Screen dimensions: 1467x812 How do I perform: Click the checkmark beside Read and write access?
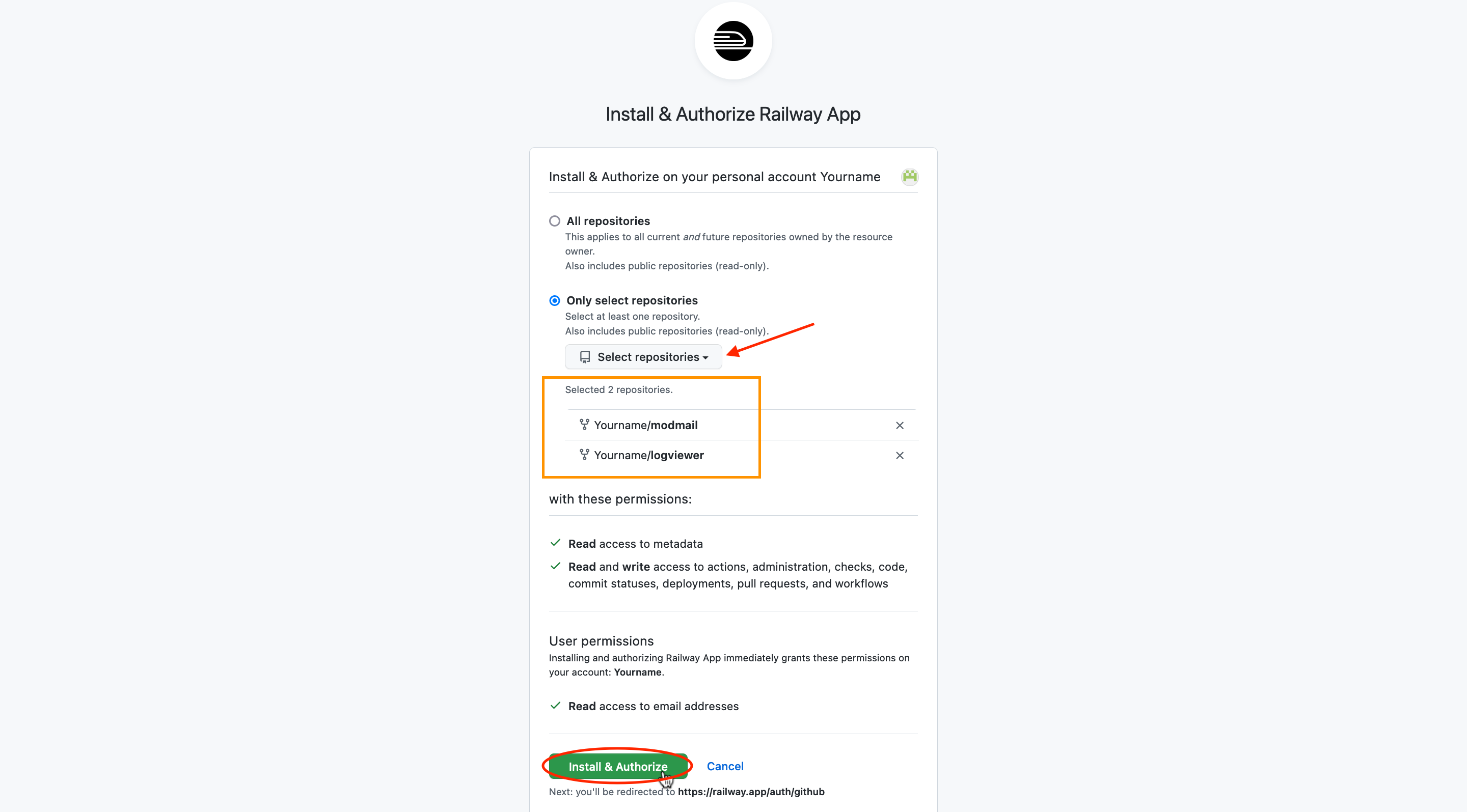(555, 566)
